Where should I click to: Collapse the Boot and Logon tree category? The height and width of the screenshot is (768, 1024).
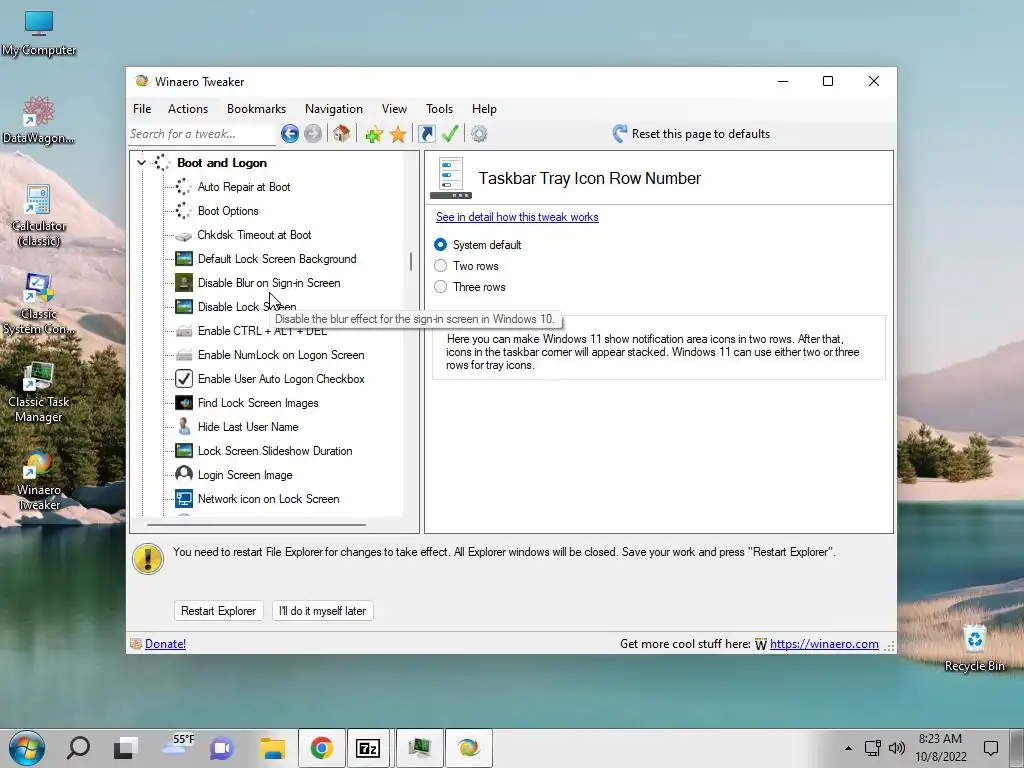tap(141, 163)
